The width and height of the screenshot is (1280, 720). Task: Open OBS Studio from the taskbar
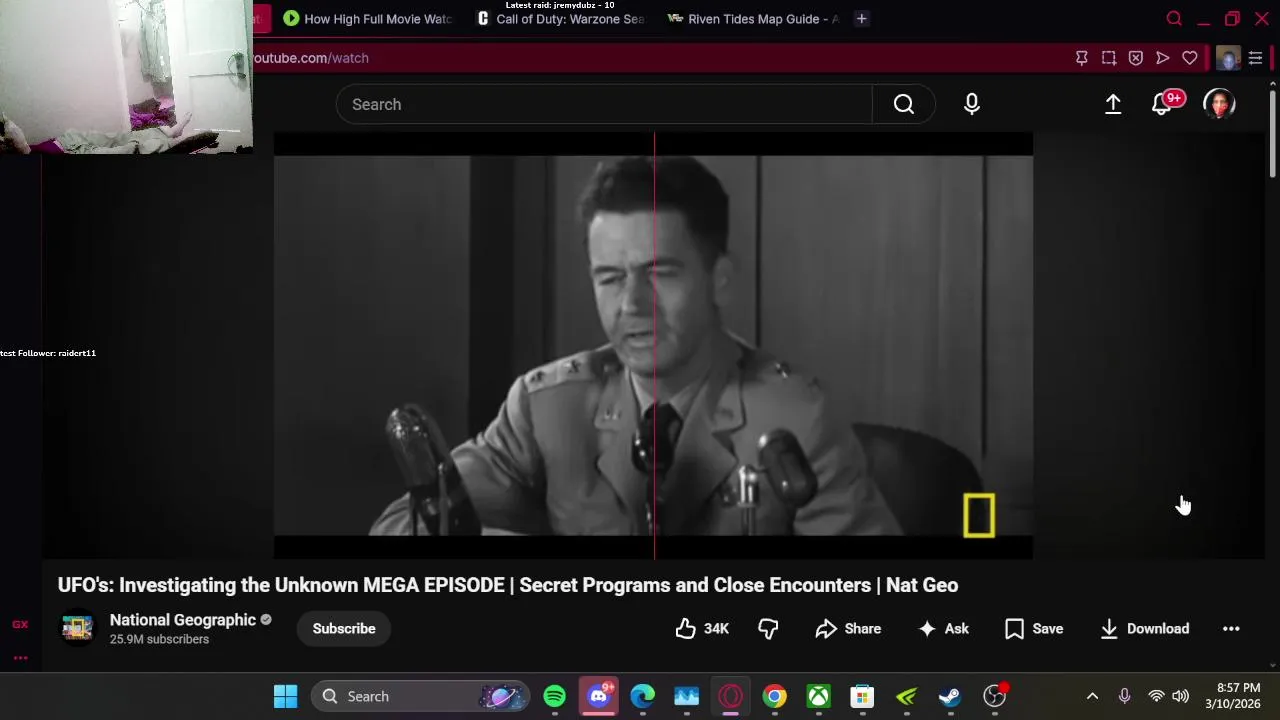pos(995,696)
